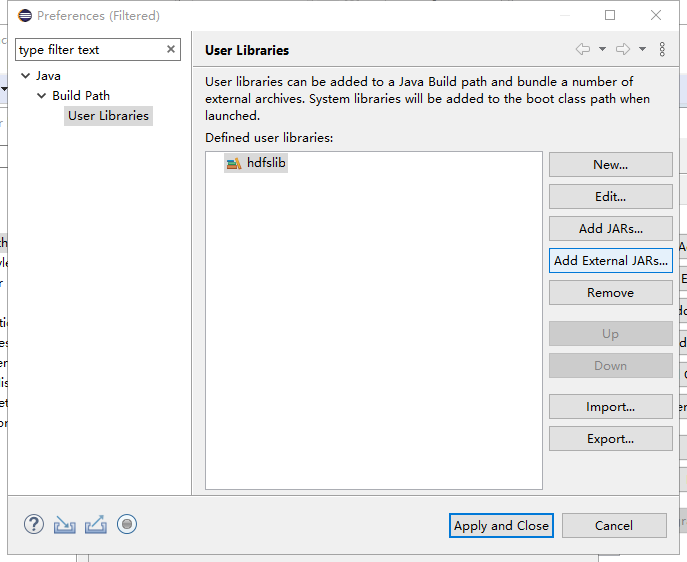The image size is (687, 562).
Task: Click Apply and Close
Action: point(501,526)
